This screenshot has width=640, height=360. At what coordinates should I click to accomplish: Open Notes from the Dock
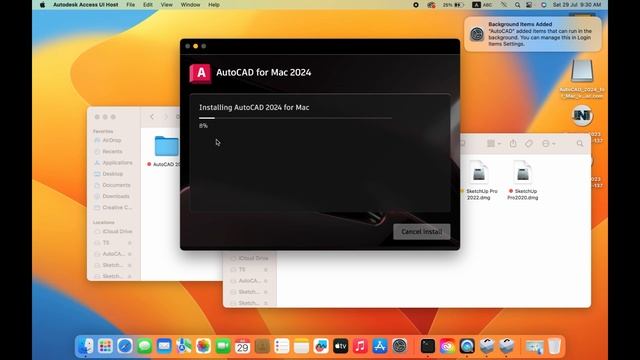click(301, 346)
